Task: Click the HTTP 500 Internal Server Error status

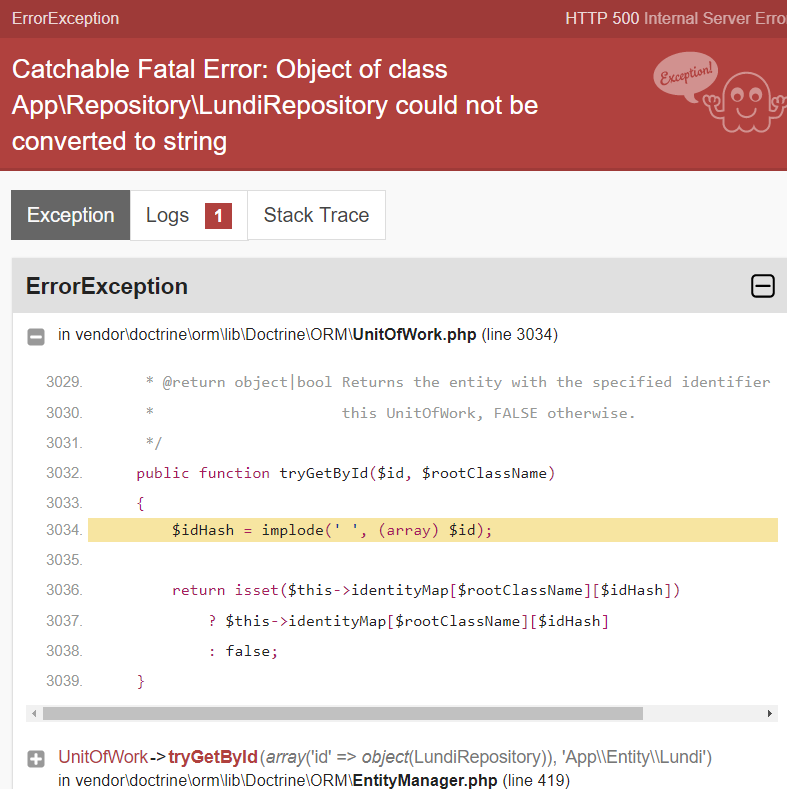Action: coord(675,18)
